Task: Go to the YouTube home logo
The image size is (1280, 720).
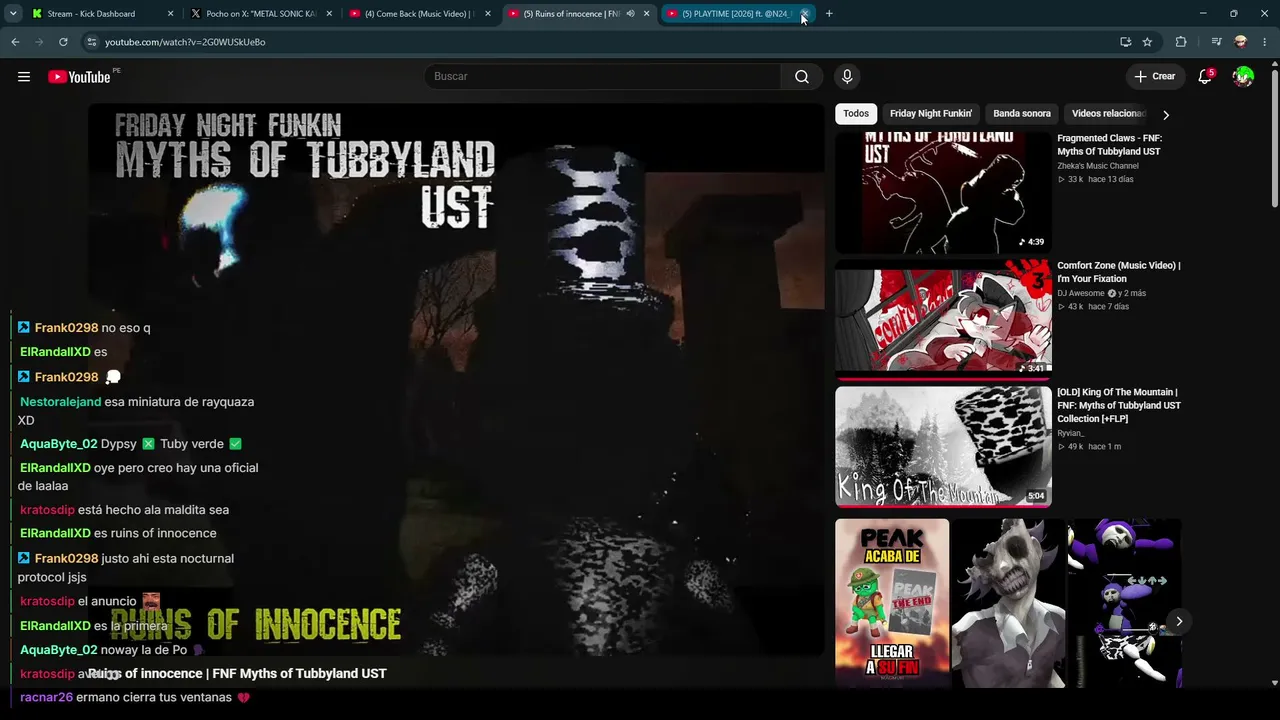Action: click(x=79, y=77)
